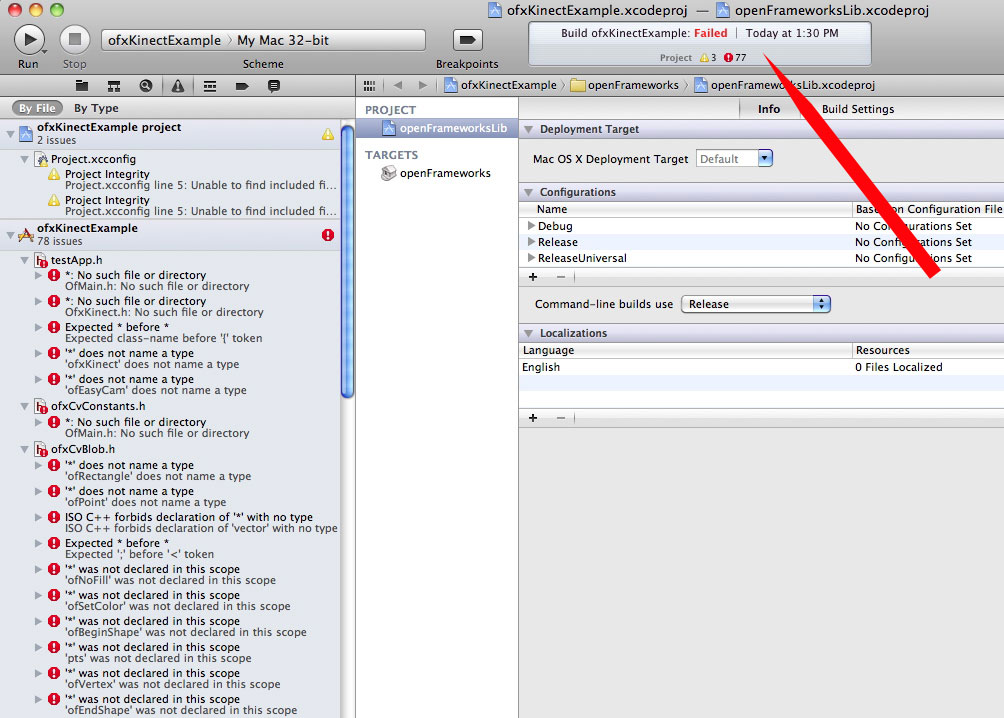This screenshot has width=1004, height=718.
Task: Open the Log navigator speech-bubble icon
Action: click(x=274, y=86)
